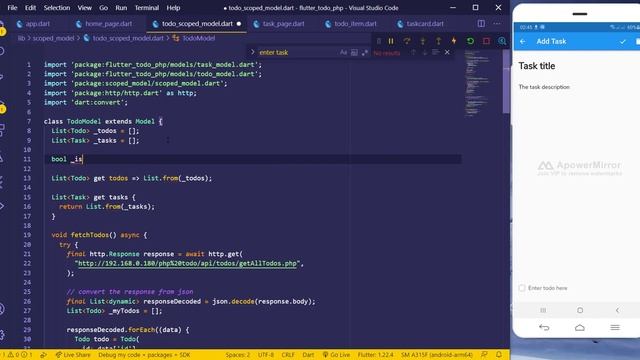The height and width of the screenshot is (360, 640).
Task: Open the Selection menu
Action: pyautogui.click(x=57, y=8)
